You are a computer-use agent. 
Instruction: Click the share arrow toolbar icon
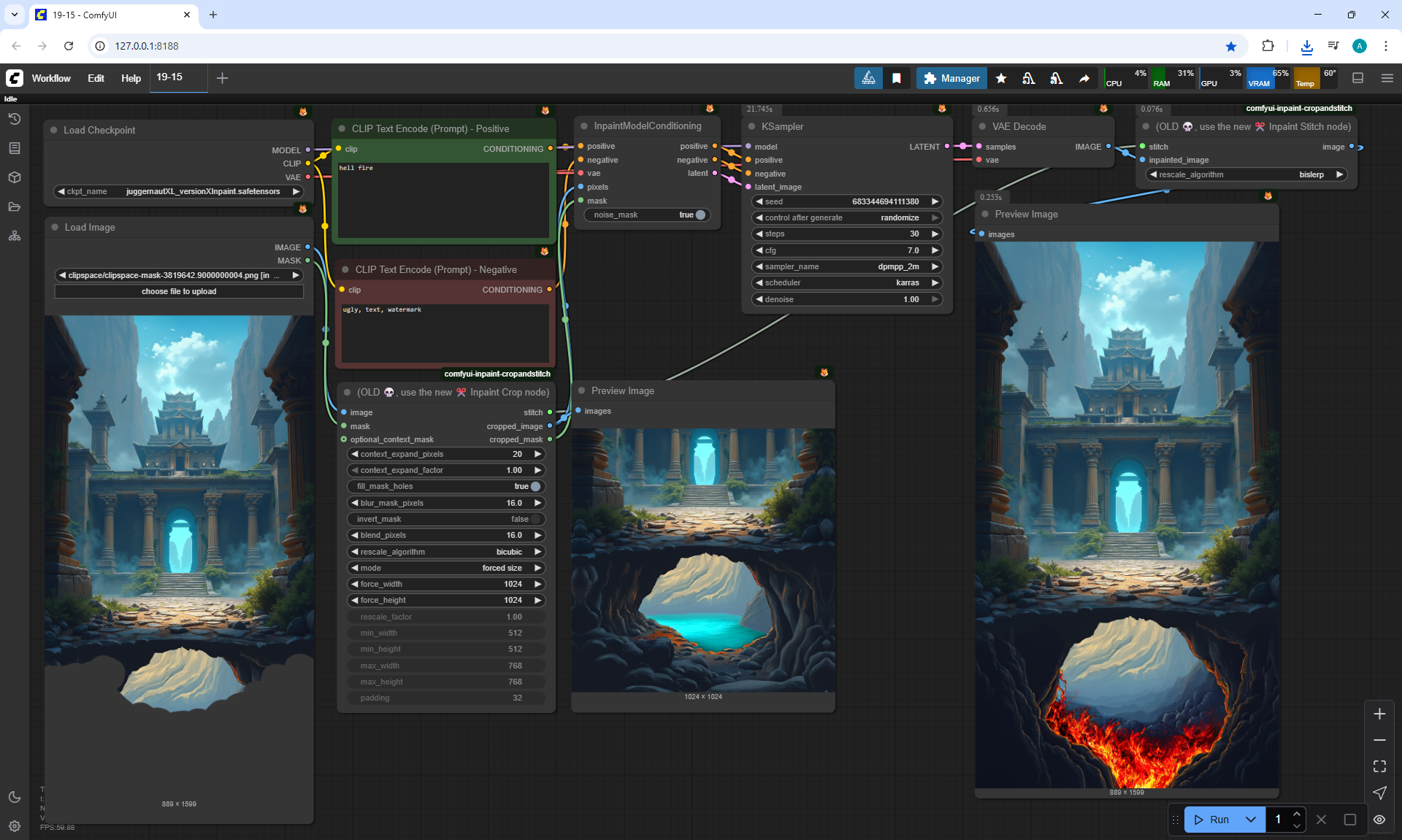click(x=1084, y=78)
